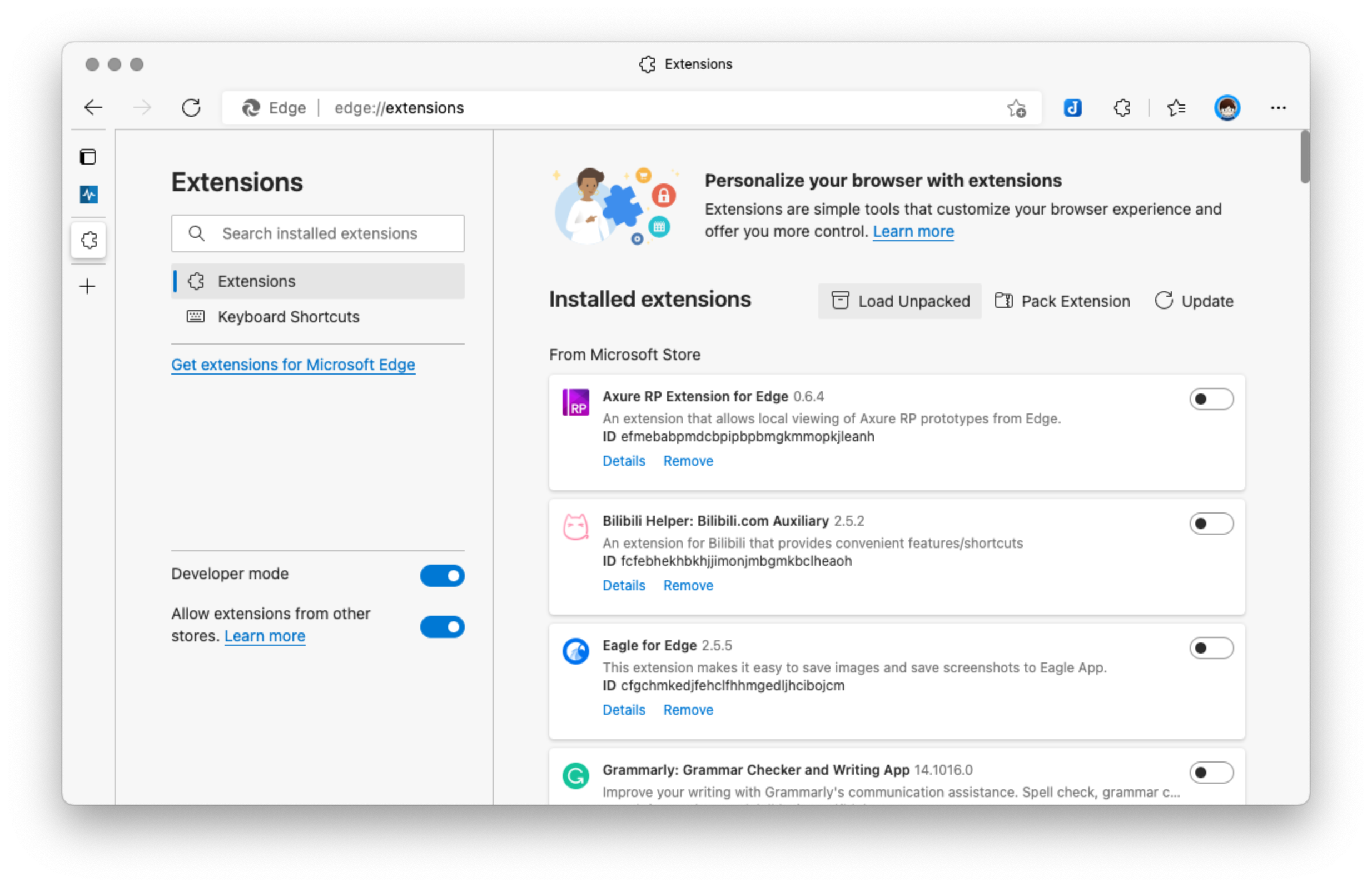Turn off Allow extensions from other stores

click(x=442, y=627)
